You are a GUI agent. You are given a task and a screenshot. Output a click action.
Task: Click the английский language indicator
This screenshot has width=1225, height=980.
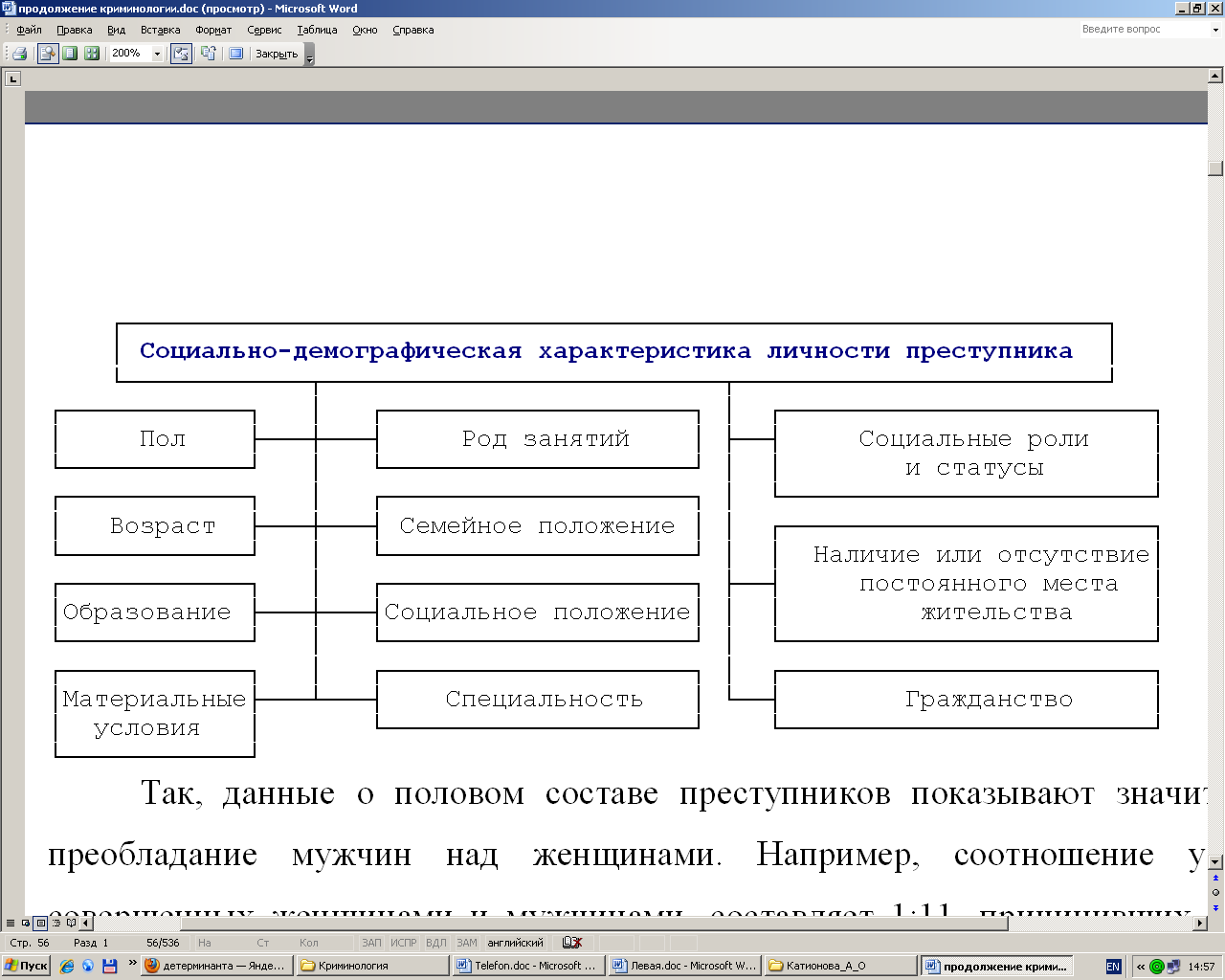pyautogui.click(x=515, y=943)
